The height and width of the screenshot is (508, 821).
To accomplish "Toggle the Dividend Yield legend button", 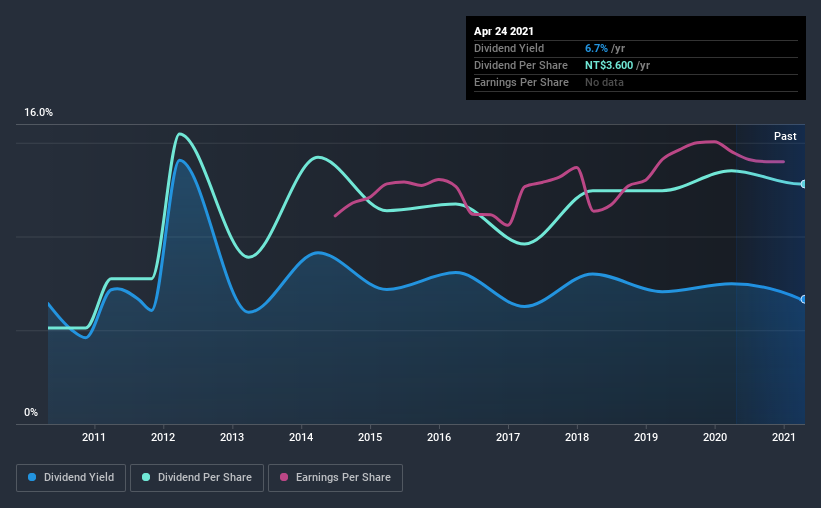I will pyautogui.click(x=71, y=478).
